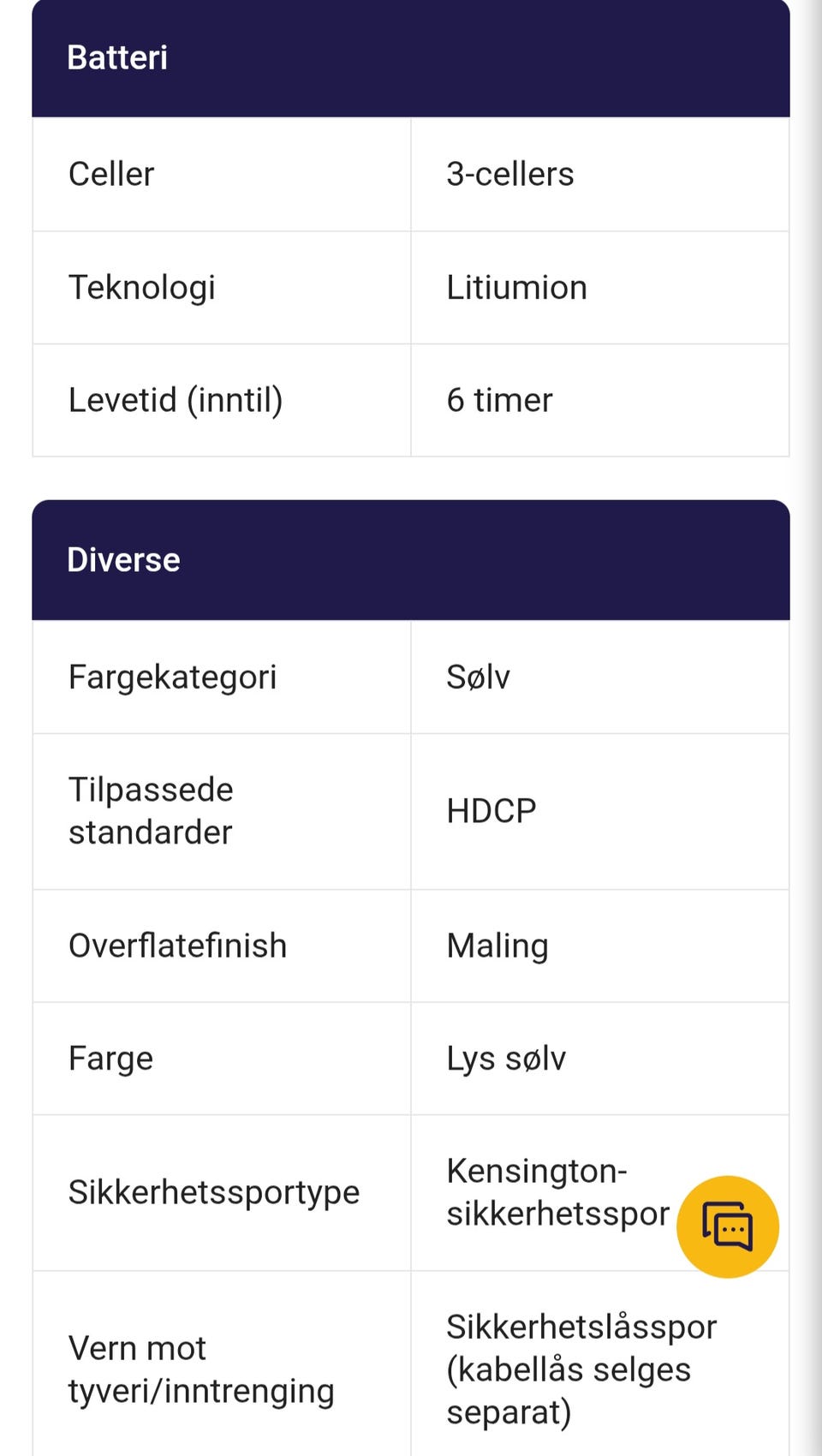The image size is (822, 1456).
Task: Collapse the Batteri section header
Action: pyautogui.click(x=410, y=58)
